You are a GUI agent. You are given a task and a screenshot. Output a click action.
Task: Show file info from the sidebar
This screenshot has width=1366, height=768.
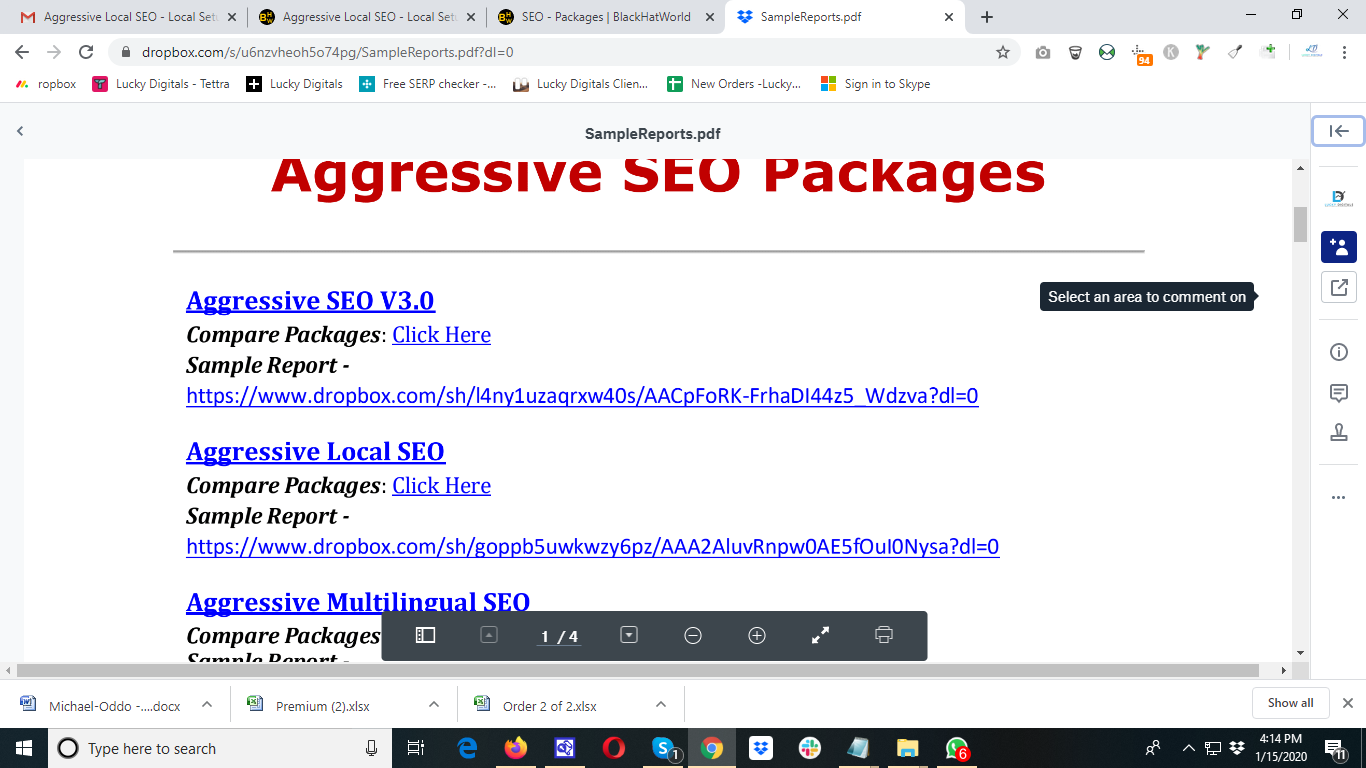point(1339,352)
